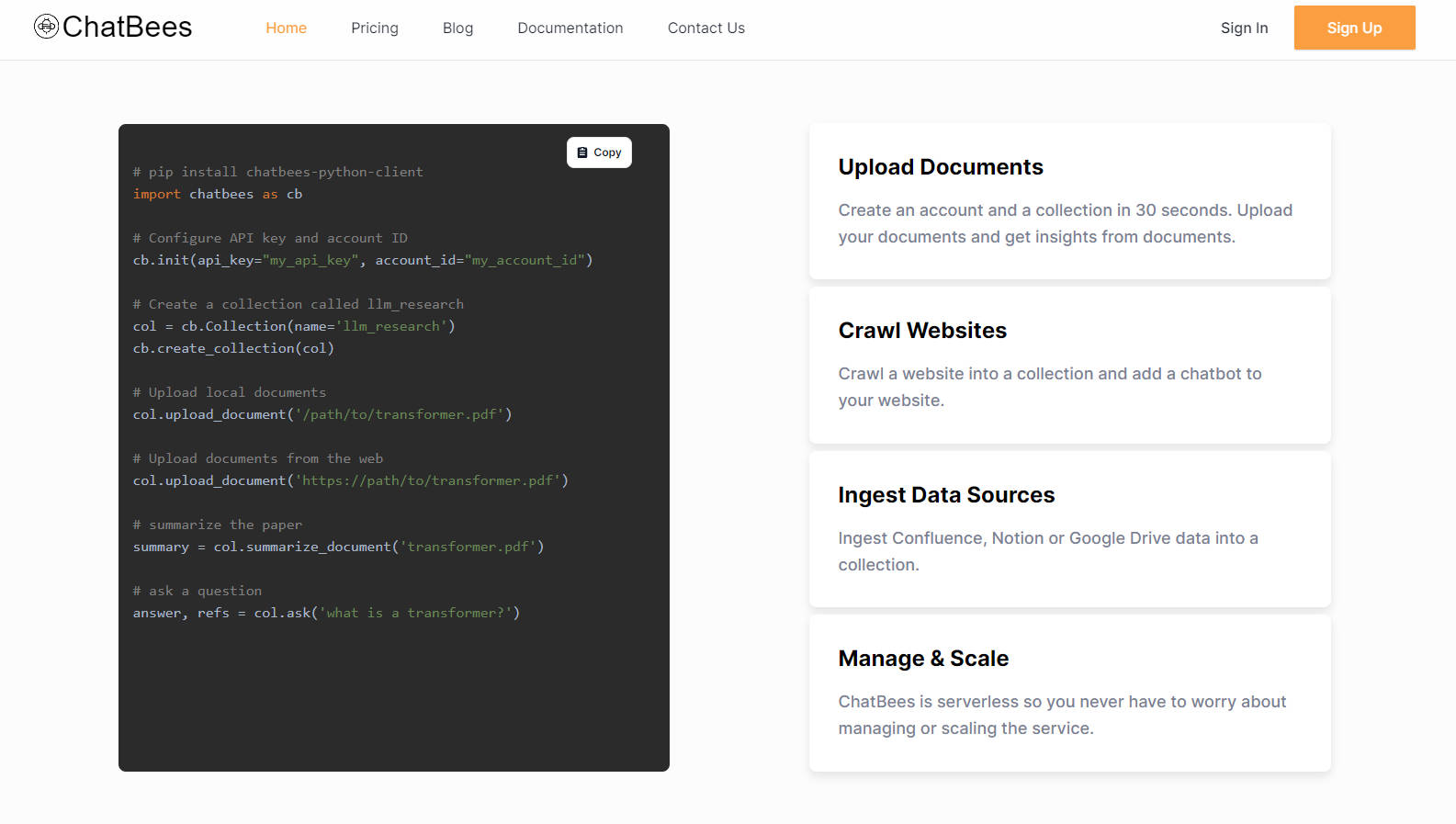
Task: Select the Crawl Websites feature card
Action: coord(1069,365)
